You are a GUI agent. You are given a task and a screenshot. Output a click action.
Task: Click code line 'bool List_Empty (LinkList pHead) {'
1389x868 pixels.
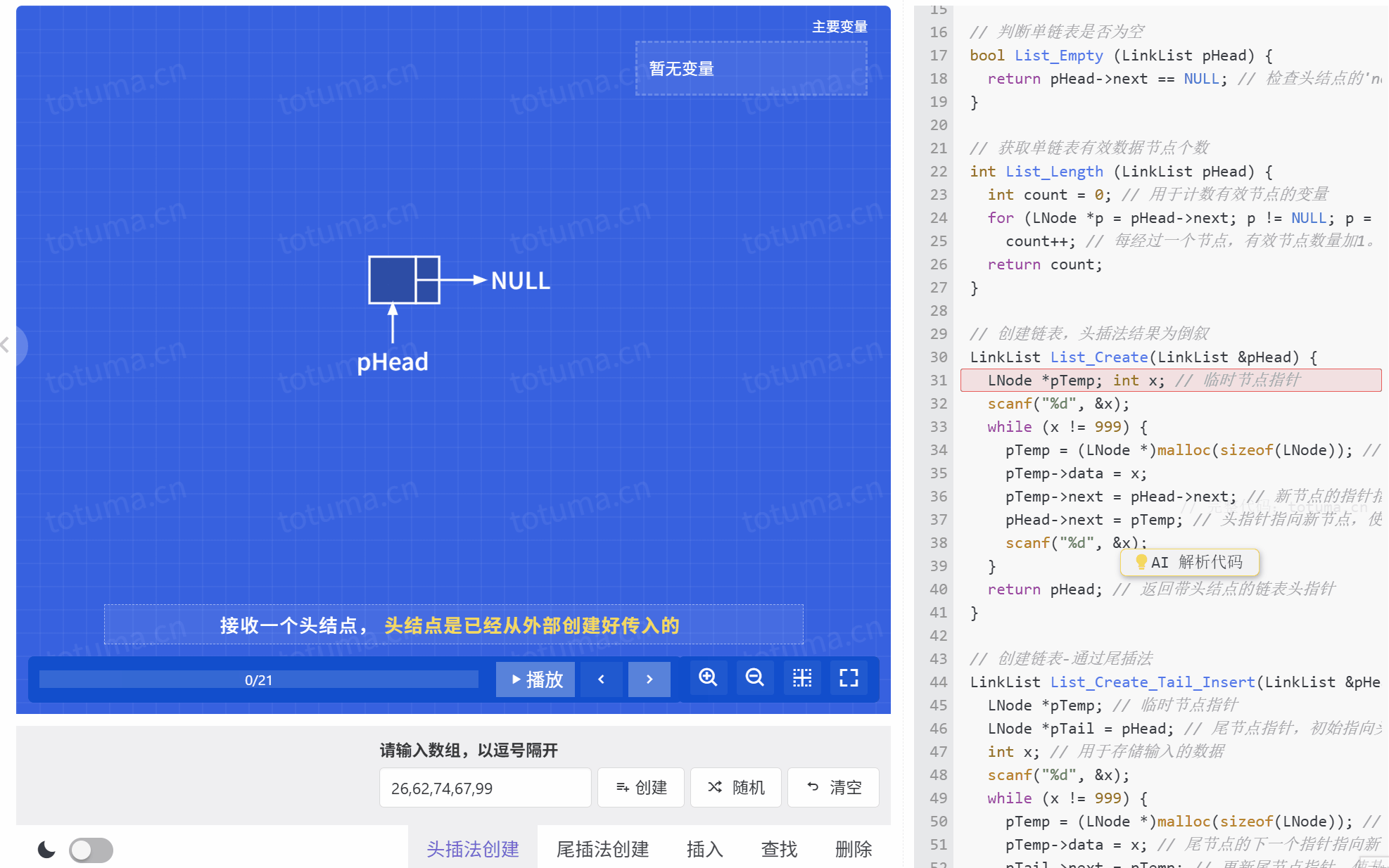[x=1122, y=56]
